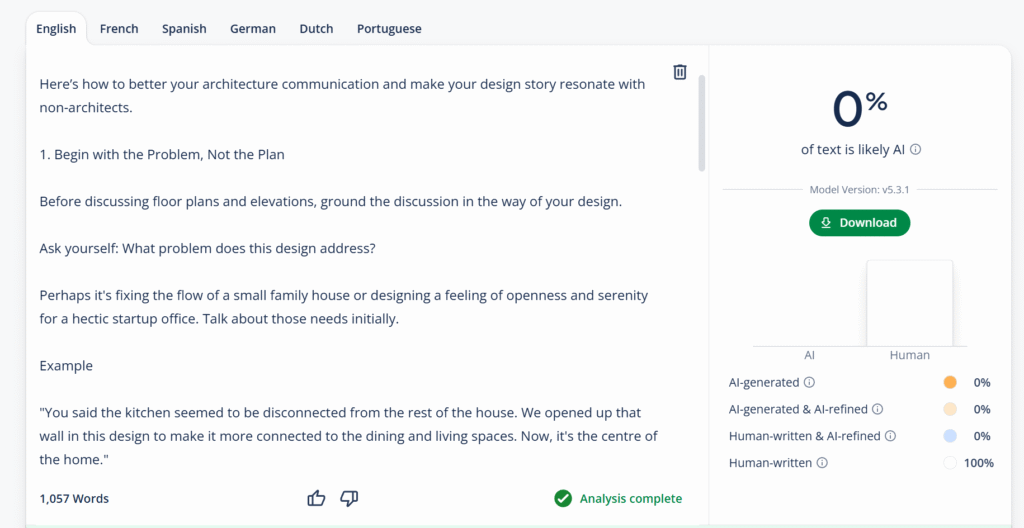1024x528 pixels.
Task: Open info icon beside AI-generated
Action: pyautogui.click(x=809, y=382)
